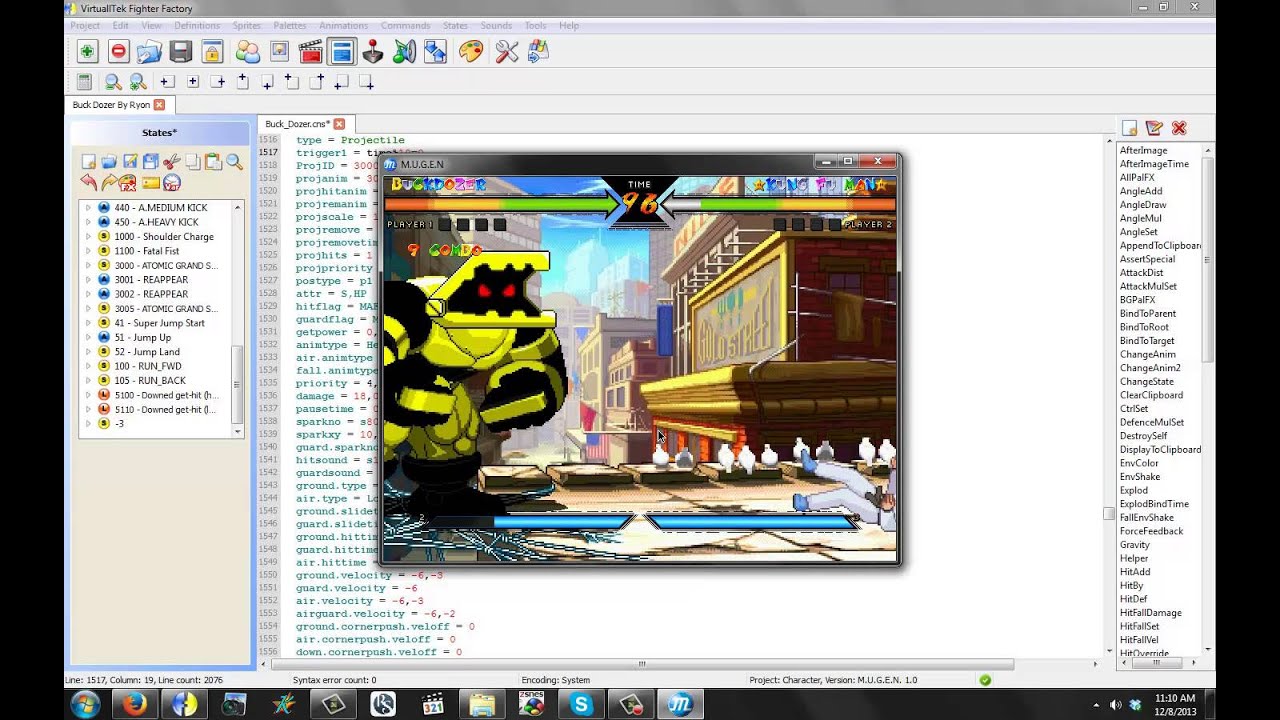Click the Redo yellow arrow in States panel

(109, 182)
